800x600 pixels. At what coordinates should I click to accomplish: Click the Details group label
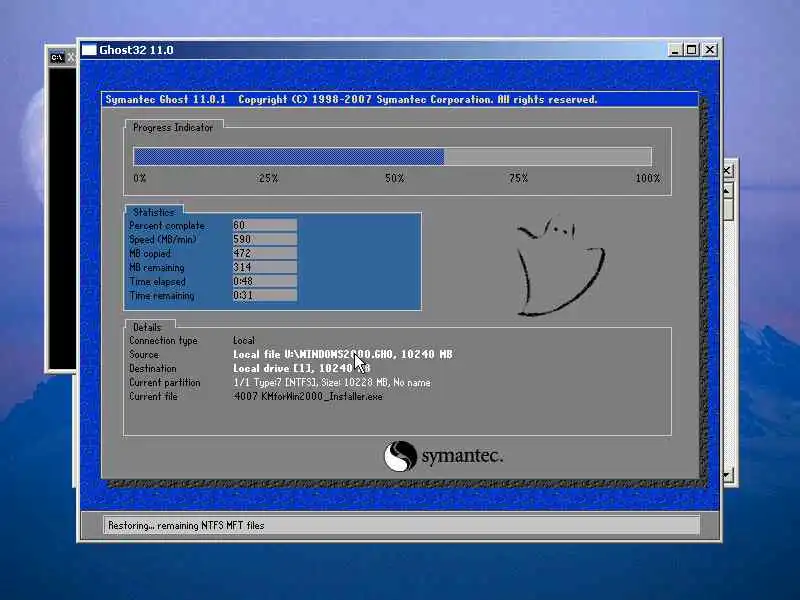pyautogui.click(x=147, y=327)
